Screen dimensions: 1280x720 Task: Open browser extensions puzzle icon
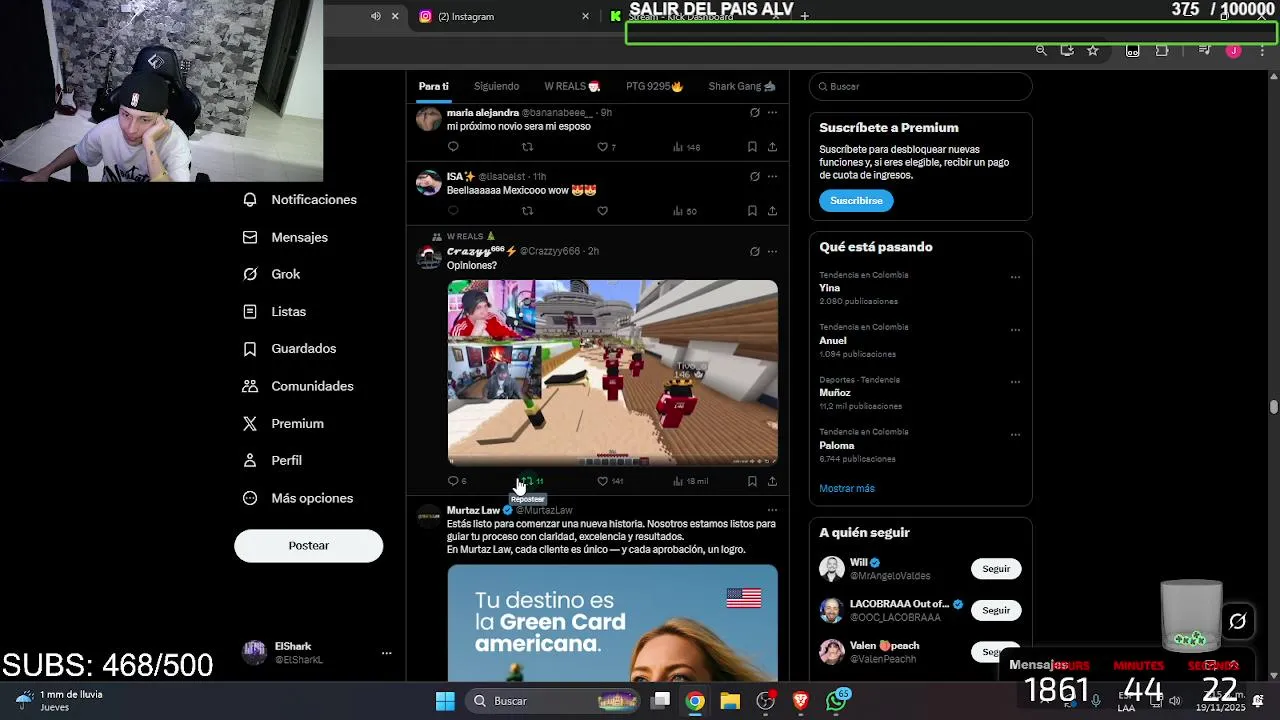(1162, 50)
